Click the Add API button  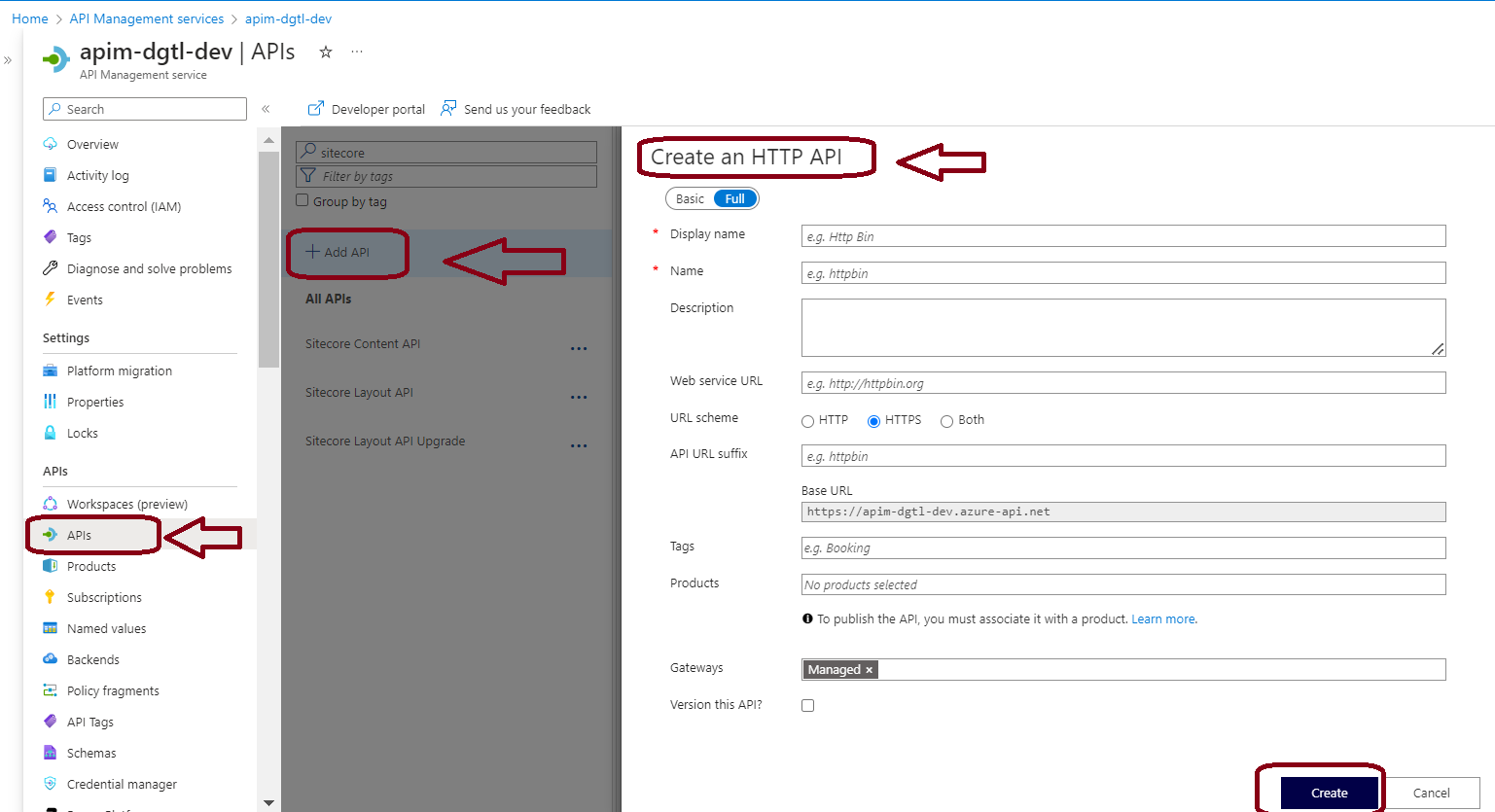338,252
